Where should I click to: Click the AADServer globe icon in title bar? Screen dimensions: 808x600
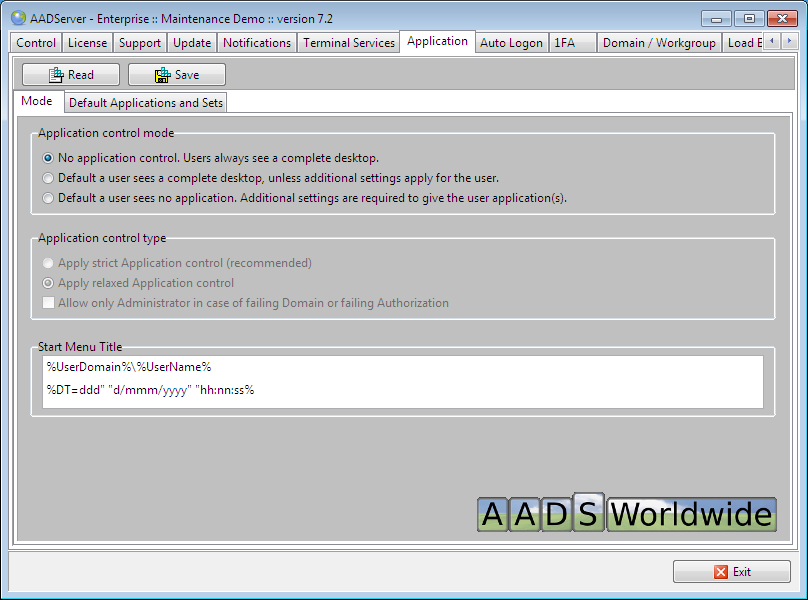tap(18, 18)
